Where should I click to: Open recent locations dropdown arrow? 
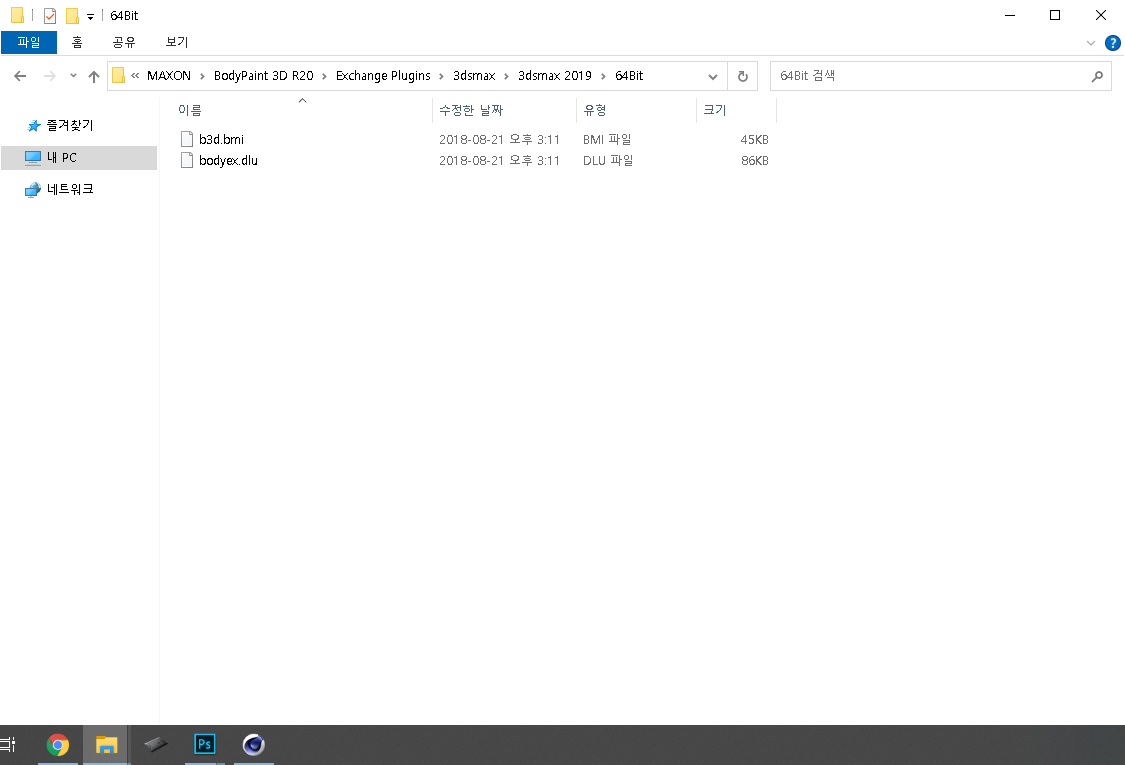pyautogui.click(x=73, y=76)
